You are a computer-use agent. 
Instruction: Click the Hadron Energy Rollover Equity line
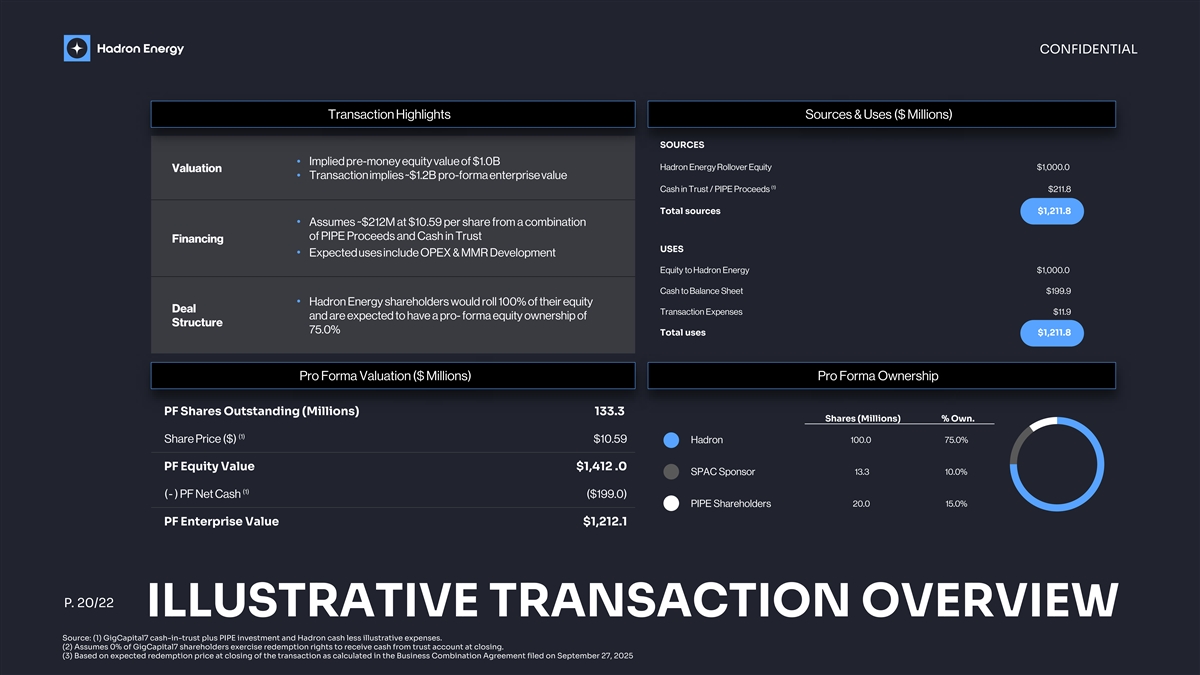tap(716, 167)
